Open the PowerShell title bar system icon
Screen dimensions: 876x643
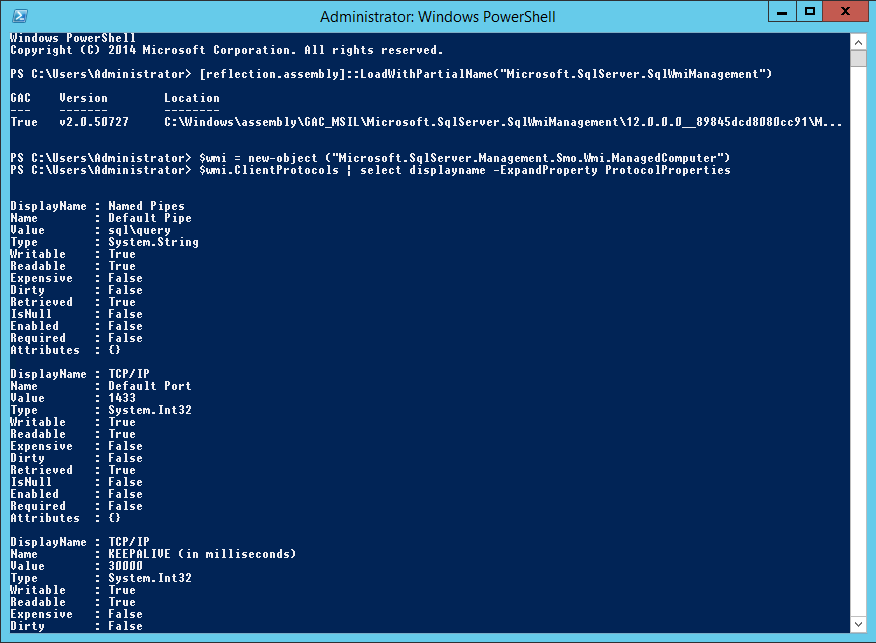click(20, 16)
